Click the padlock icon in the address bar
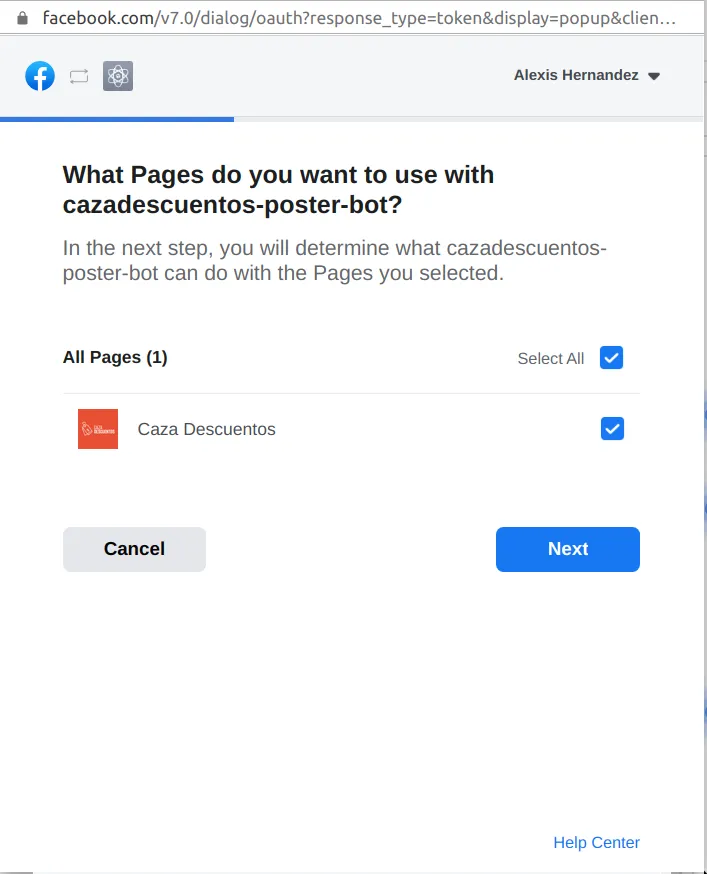The height and width of the screenshot is (874, 707). [22, 18]
